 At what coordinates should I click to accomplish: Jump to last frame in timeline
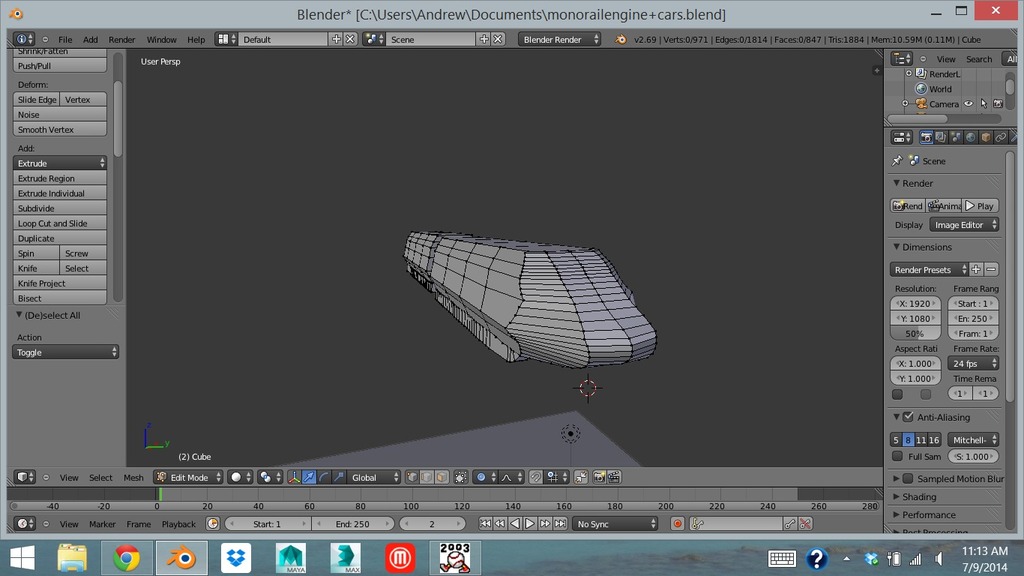[560, 524]
